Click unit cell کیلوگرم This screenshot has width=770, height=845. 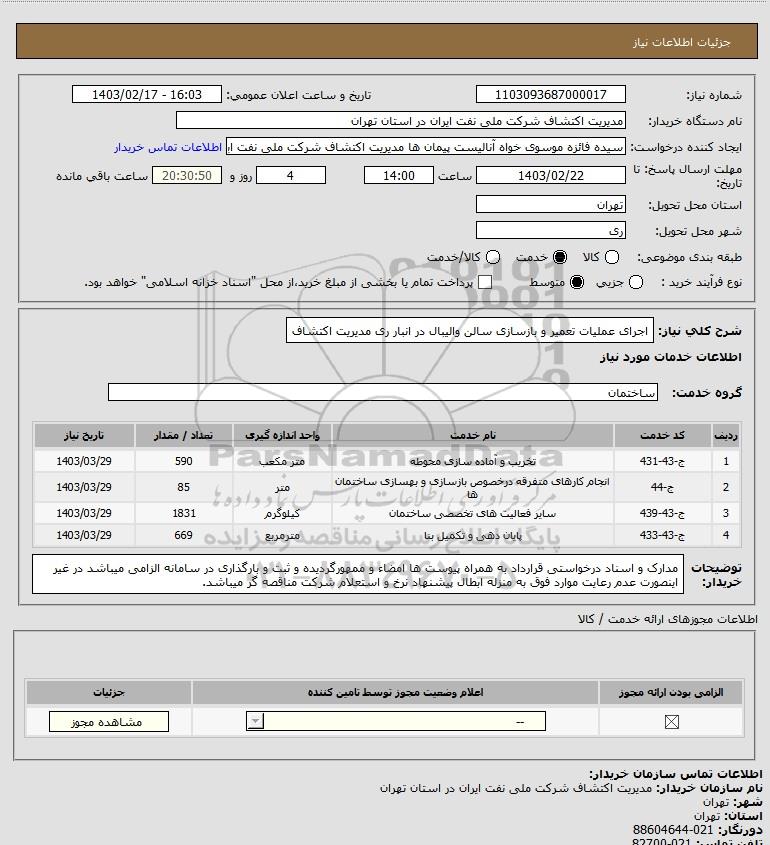pos(282,513)
